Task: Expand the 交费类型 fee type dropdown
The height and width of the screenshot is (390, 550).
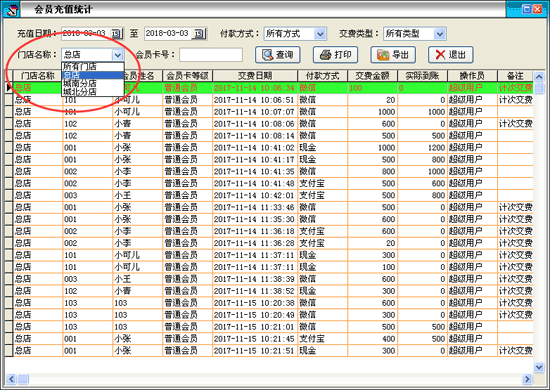Action: pyautogui.click(x=440, y=34)
